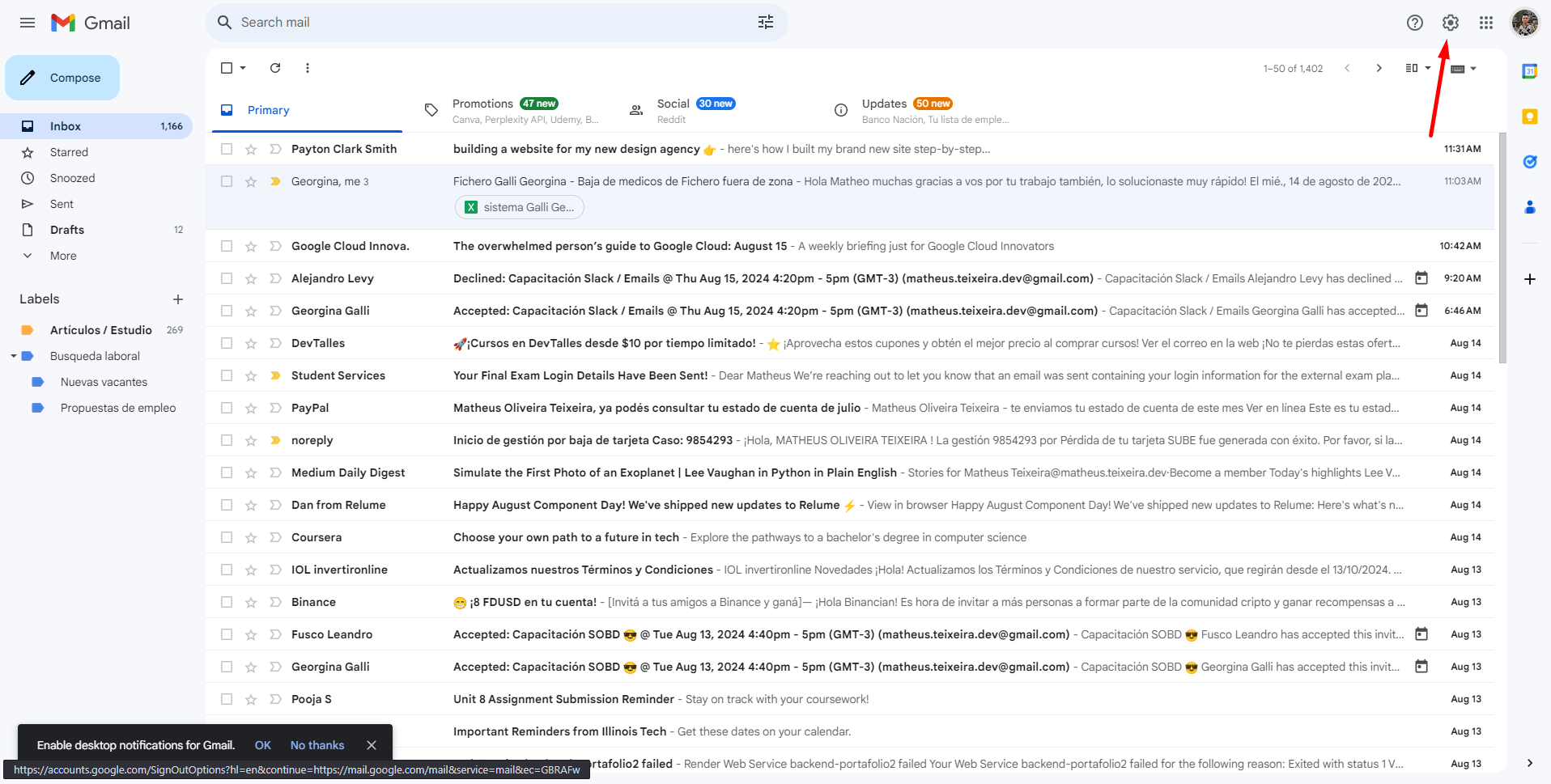Viewport: 1551px width, 784px height.
Task: Collapse the Busqueda laboral label
Action: click(14, 356)
